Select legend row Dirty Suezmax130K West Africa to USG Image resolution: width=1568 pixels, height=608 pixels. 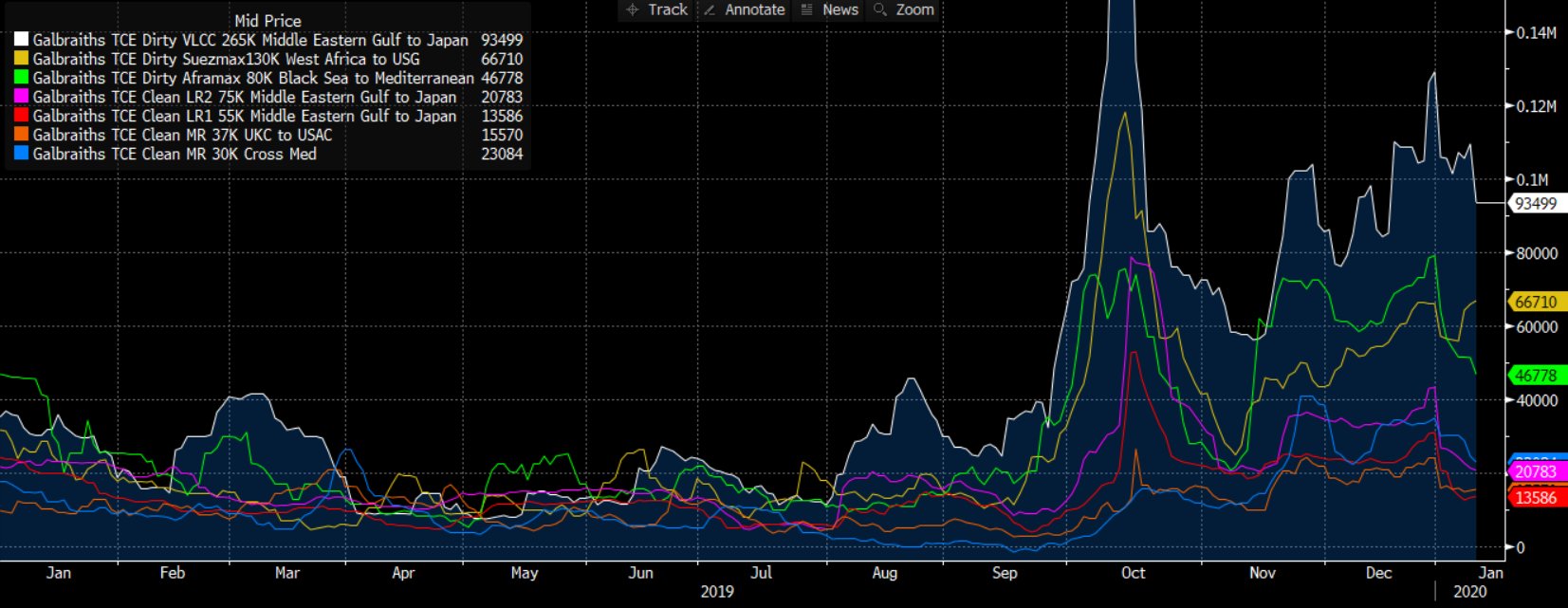pyautogui.click(x=268, y=59)
